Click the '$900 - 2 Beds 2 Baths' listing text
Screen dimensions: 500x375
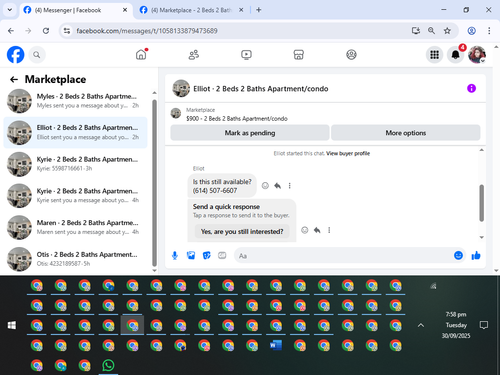(x=237, y=119)
